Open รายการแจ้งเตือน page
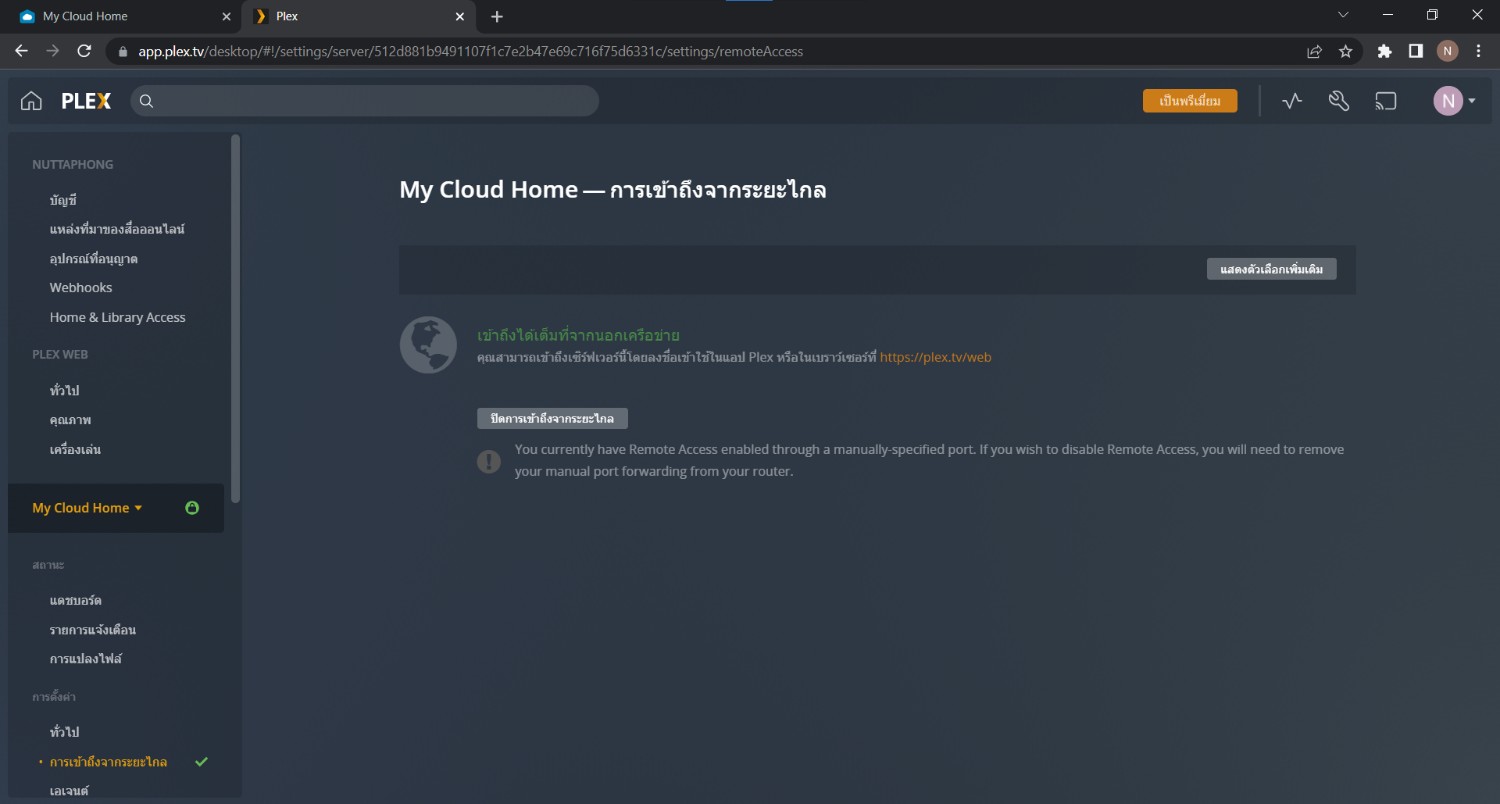Viewport: 1500px width, 804px height. pyautogui.click(x=93, y=630)
